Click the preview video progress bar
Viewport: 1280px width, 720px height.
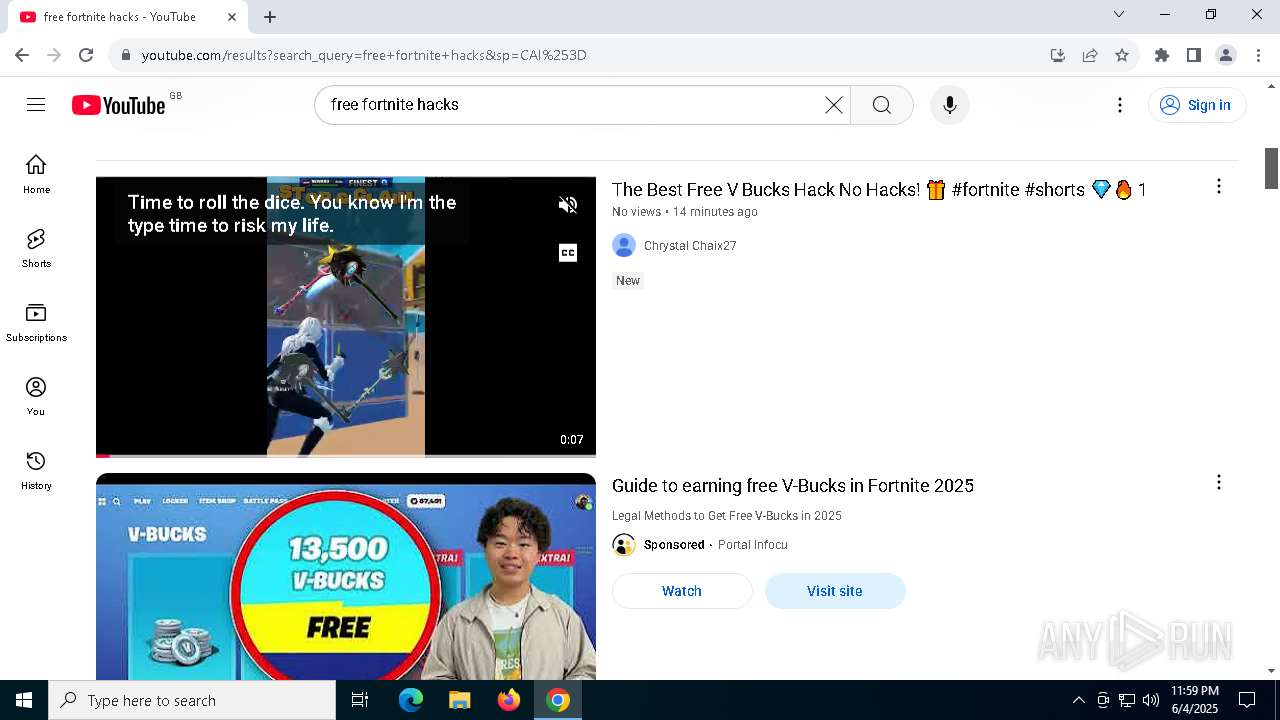(x=346, y=455)
